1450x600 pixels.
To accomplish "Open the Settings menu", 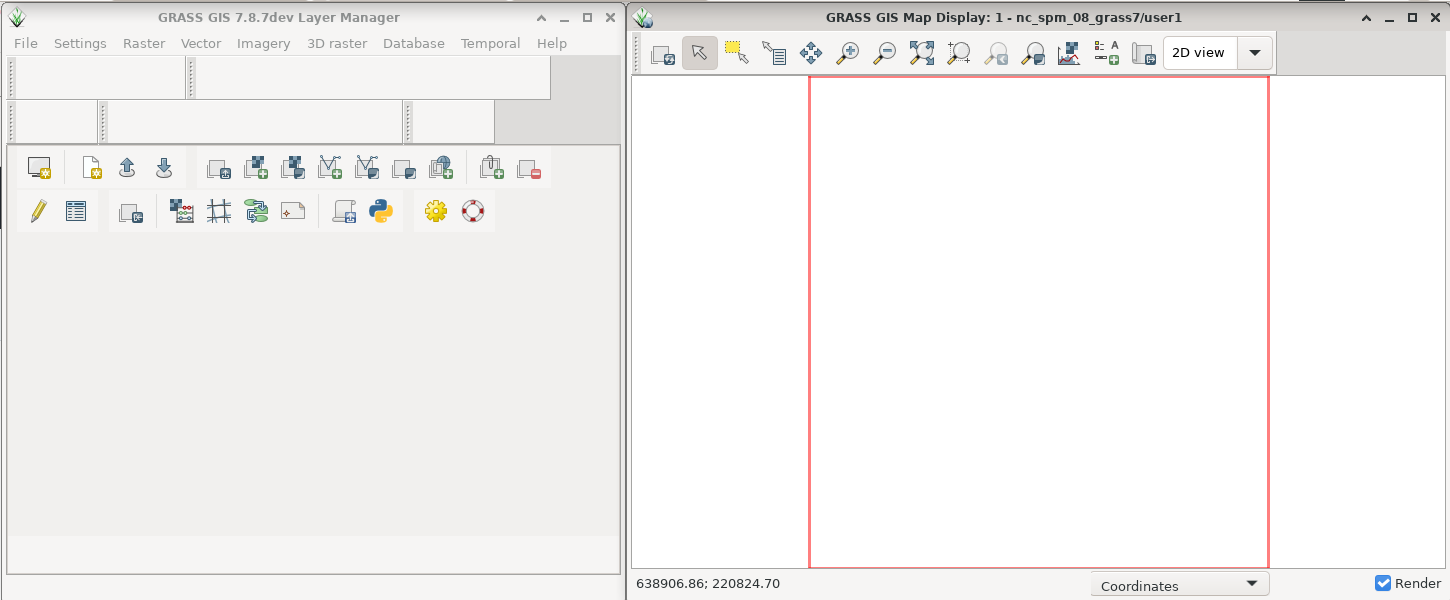I will pyautogui.click(x=80, y=43).
